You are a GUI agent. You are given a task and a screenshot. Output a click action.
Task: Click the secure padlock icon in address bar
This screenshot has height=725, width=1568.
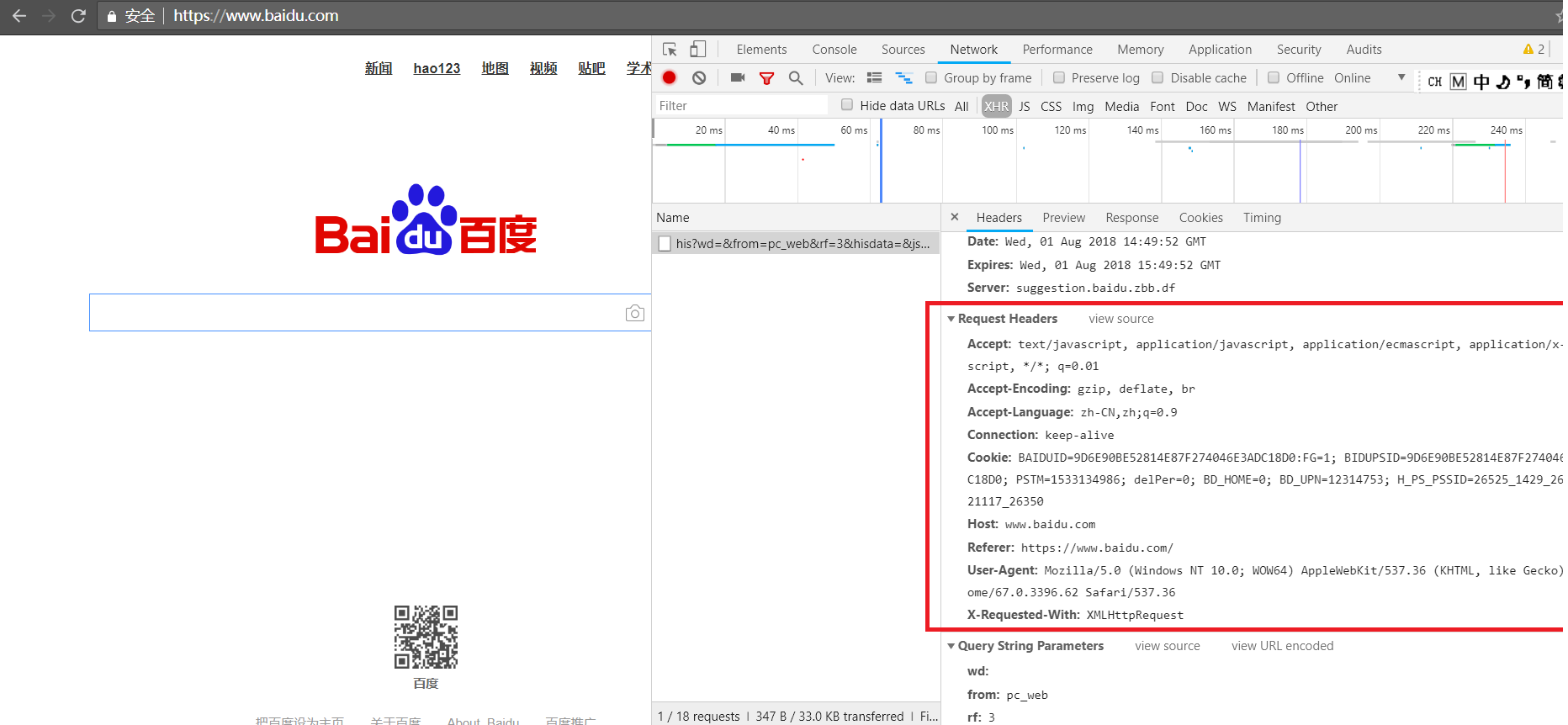click(111, 16)
